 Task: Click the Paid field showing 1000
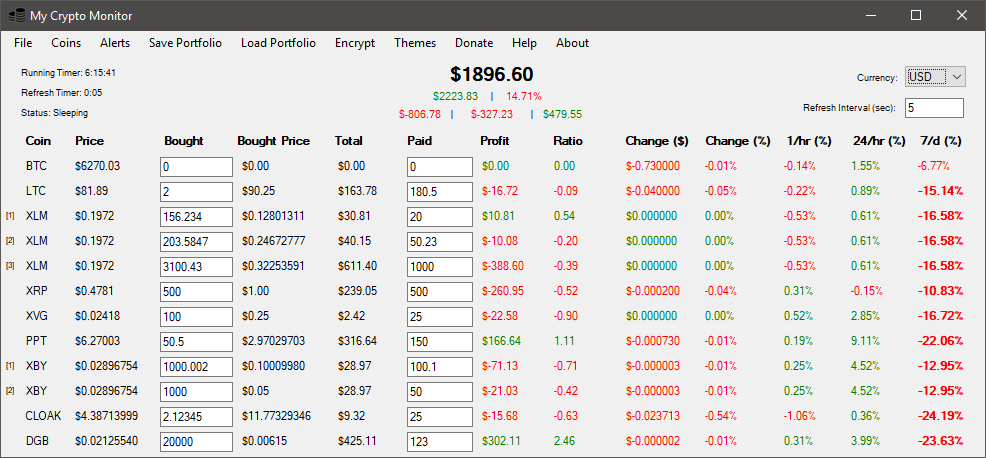(440, 267)
